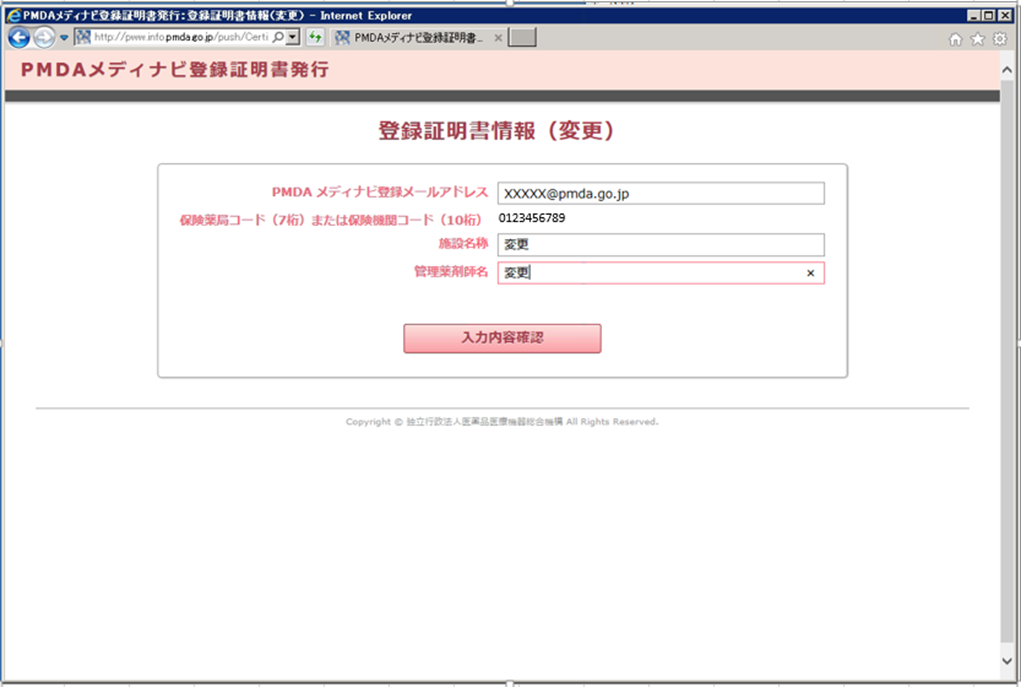
Task: Open the Tools gear icon menu
Action: click(x=1000, y=39)
